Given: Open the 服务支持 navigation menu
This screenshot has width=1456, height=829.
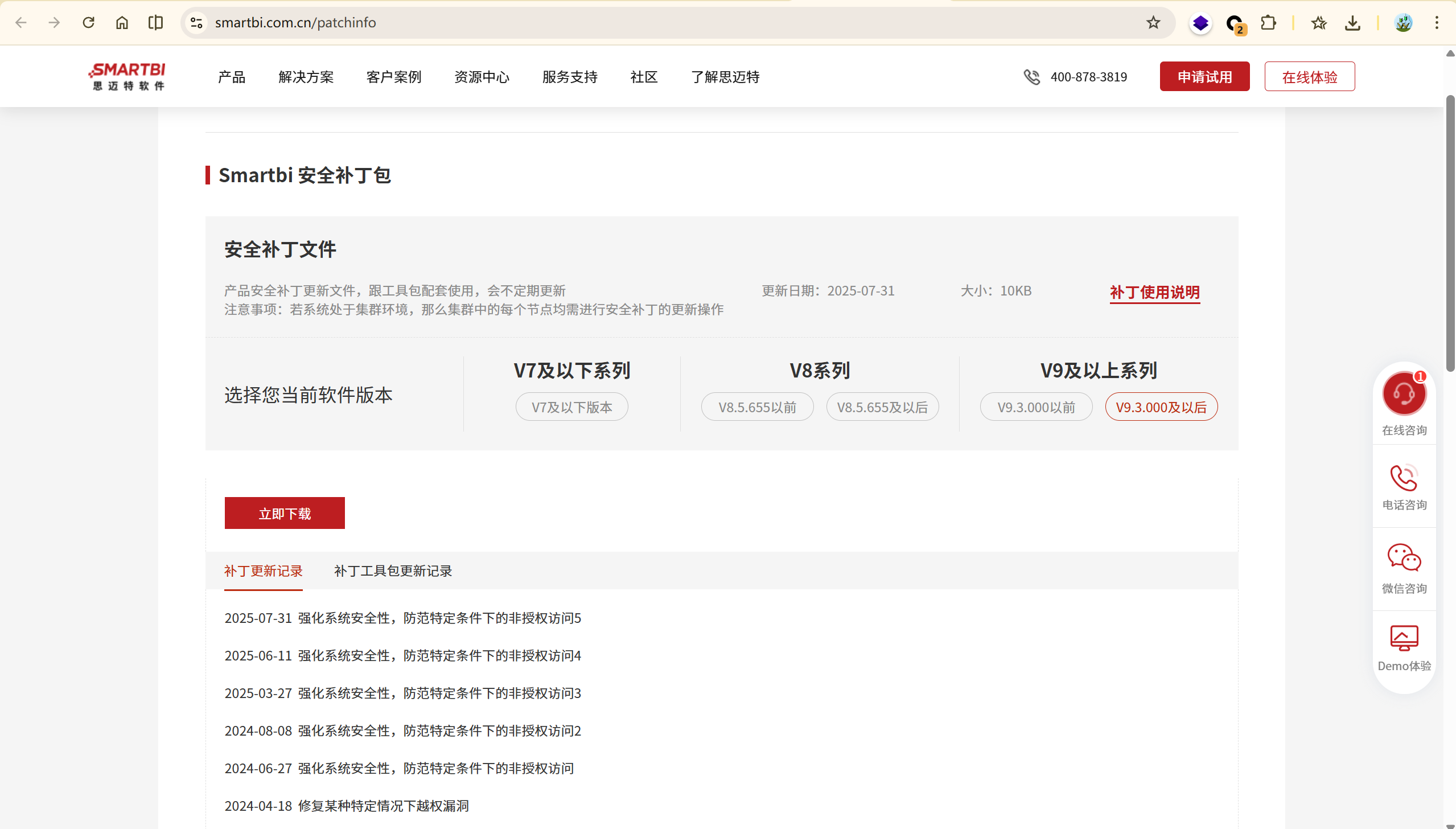Looking at the screenshot, I should [570, 77].
